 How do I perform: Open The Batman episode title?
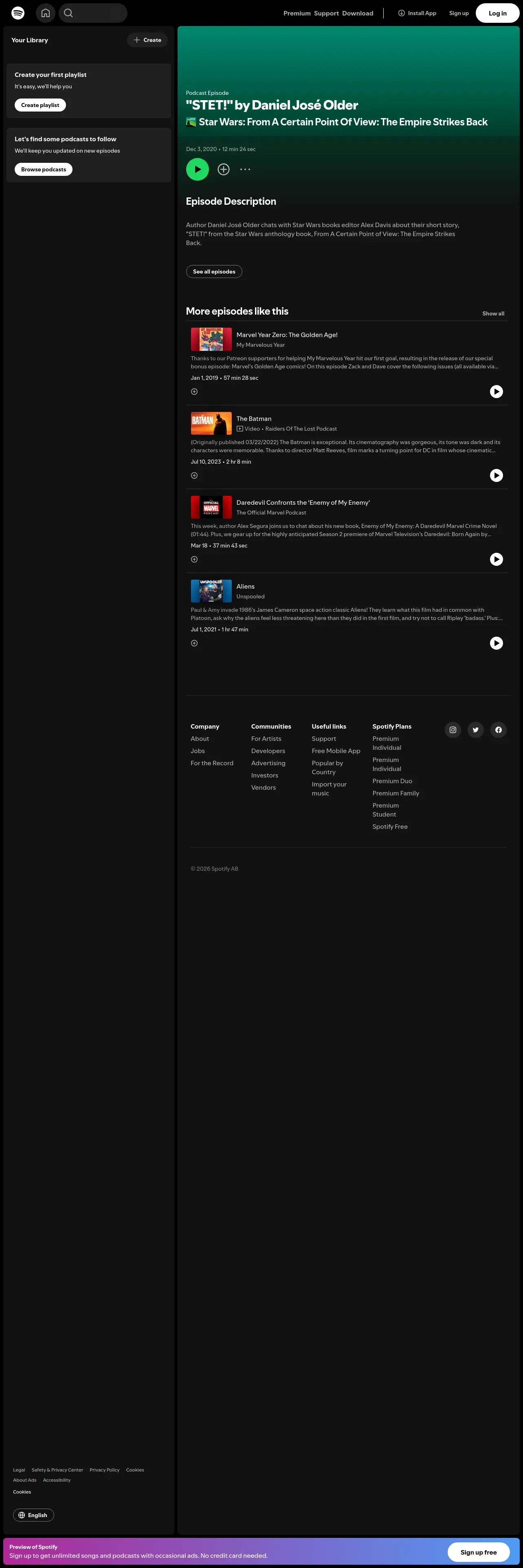[254, 419]
